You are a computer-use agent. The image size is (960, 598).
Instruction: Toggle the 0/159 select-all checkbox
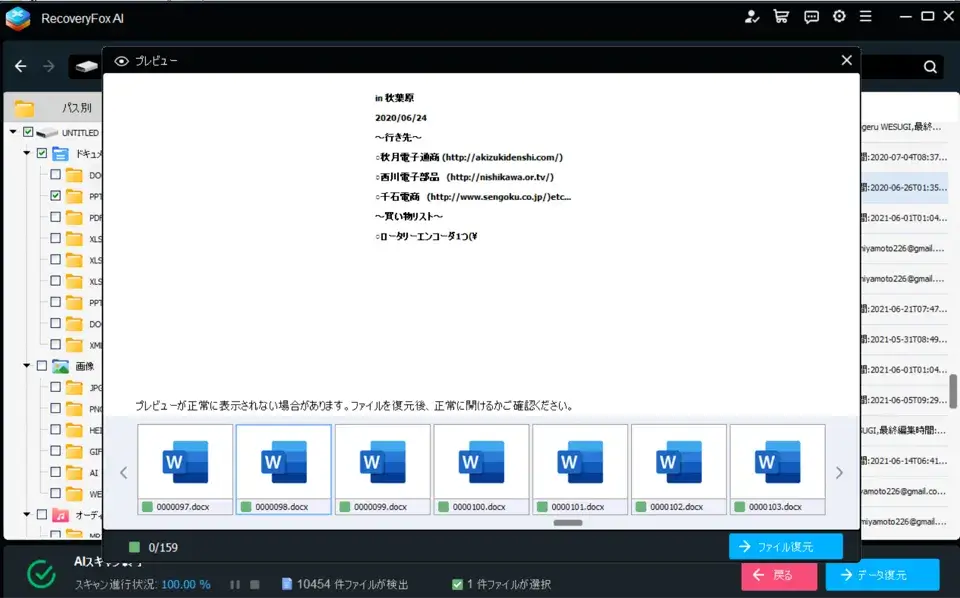(x=135, y=547)
